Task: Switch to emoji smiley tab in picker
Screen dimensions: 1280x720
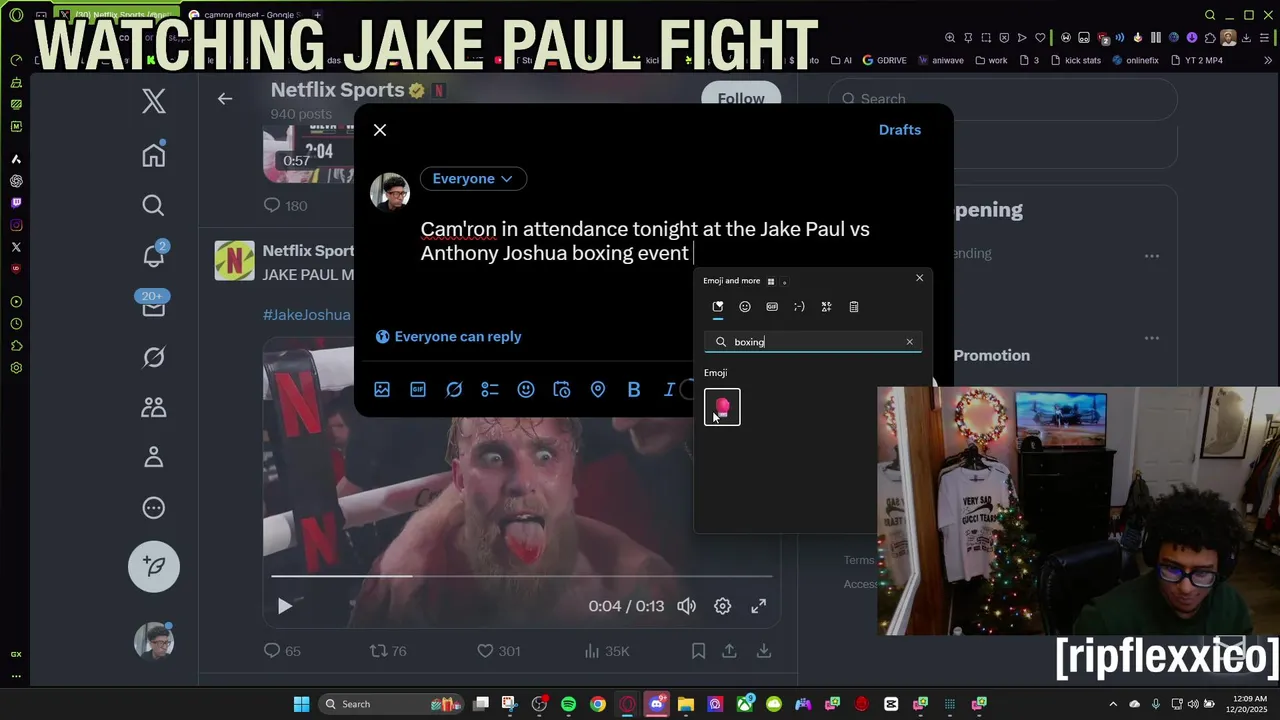Action: [x=745, y=307]
